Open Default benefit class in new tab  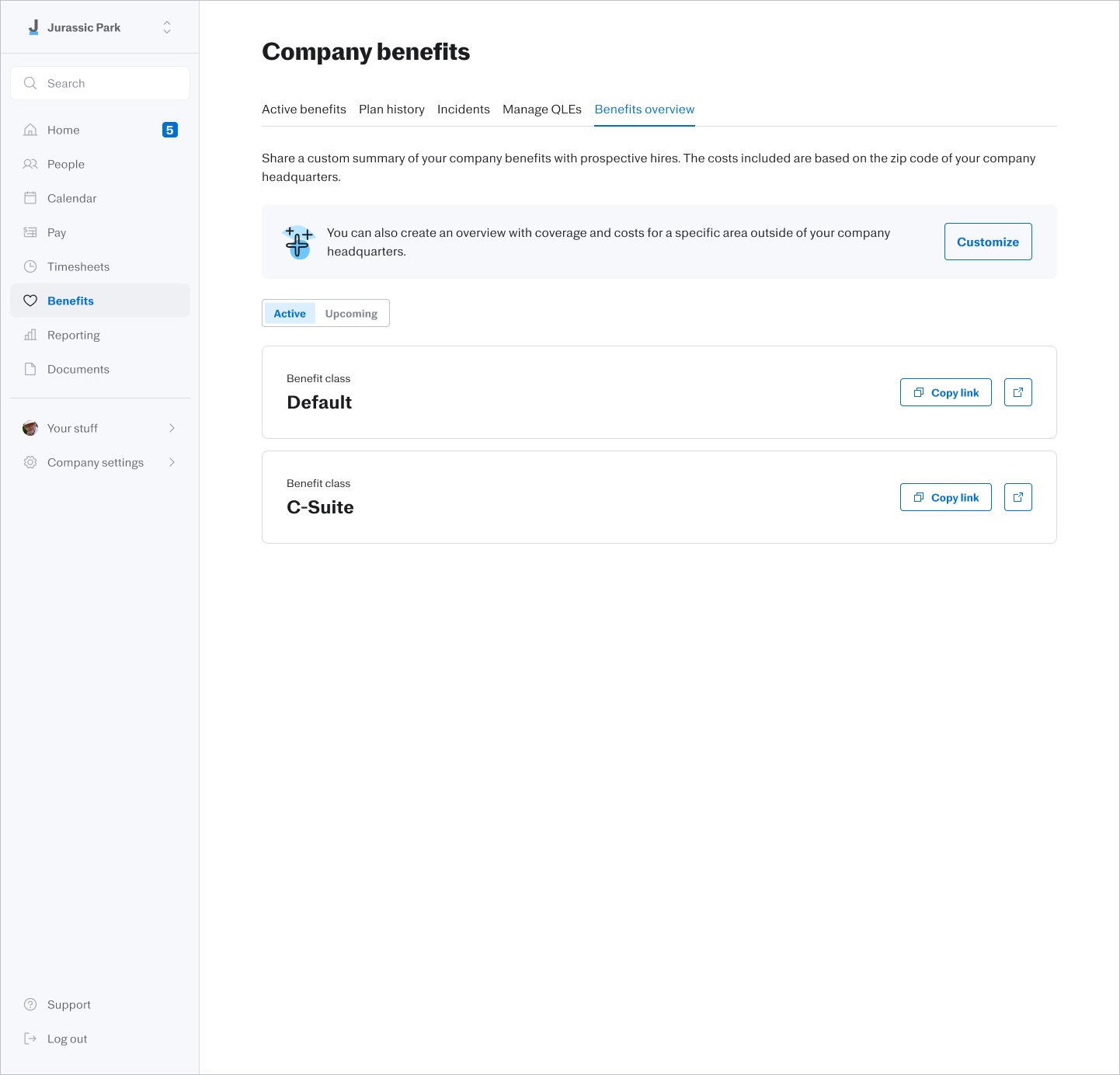tap(1017, 392)
